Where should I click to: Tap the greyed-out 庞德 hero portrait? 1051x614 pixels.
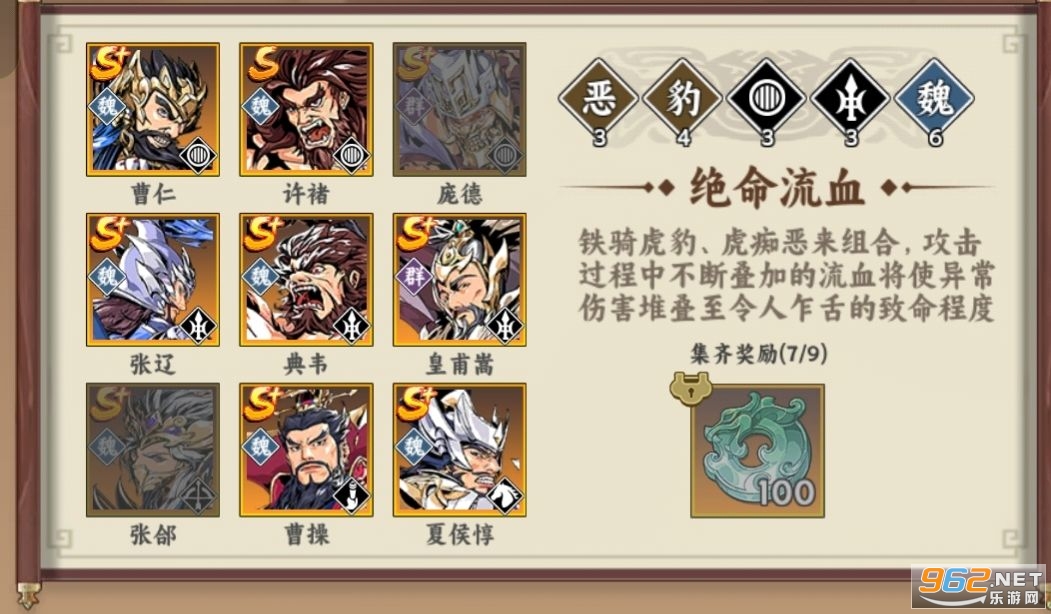click(459, 109)
